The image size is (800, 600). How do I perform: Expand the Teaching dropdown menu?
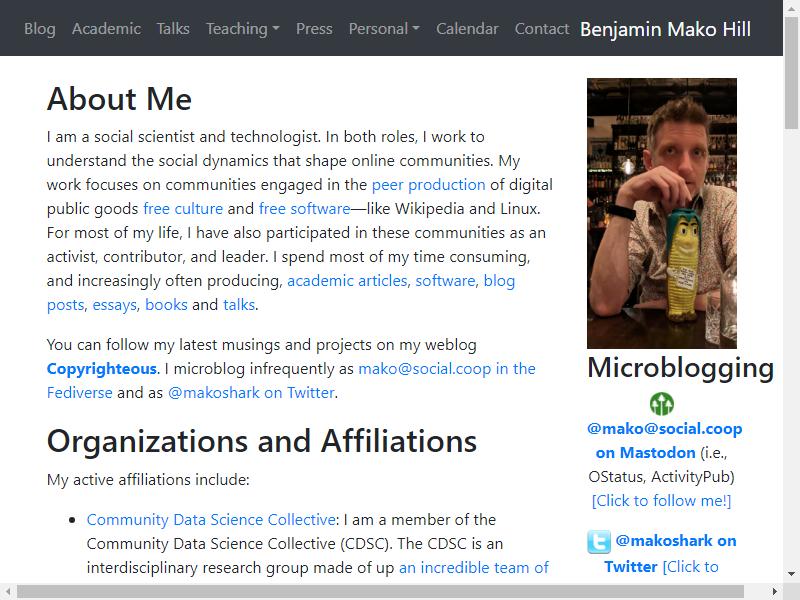point(243,29)
